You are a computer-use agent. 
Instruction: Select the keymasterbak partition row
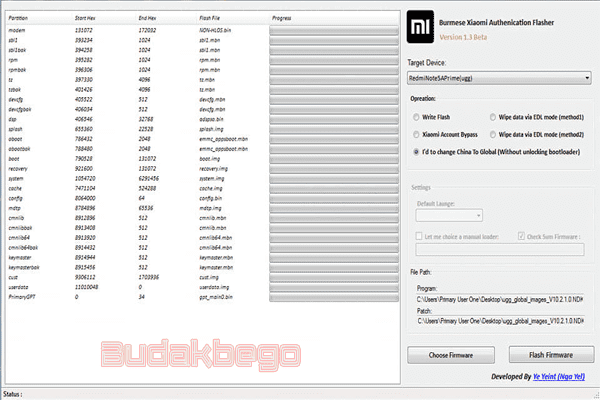pos(203,268)
